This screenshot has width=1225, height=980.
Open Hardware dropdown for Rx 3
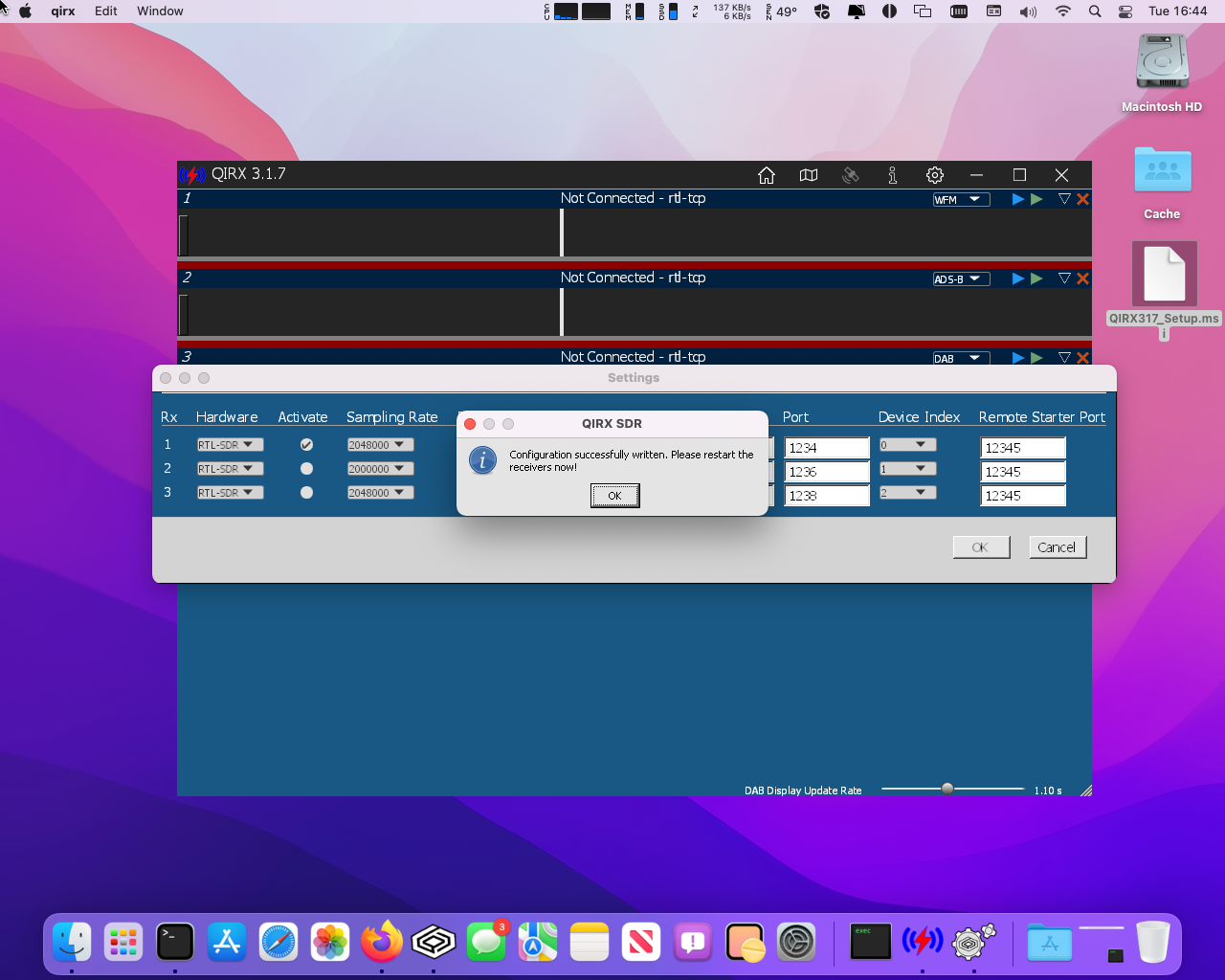[x=230, y=493]
